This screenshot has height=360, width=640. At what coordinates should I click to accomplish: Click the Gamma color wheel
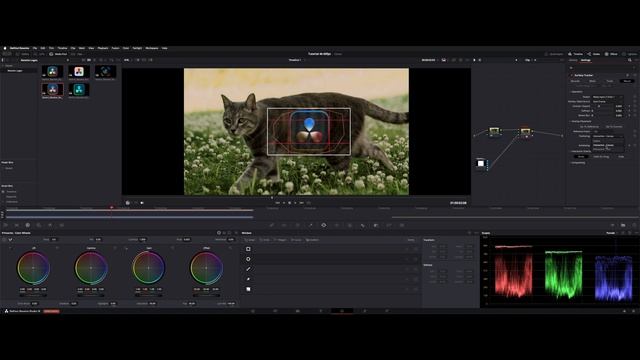91,268
